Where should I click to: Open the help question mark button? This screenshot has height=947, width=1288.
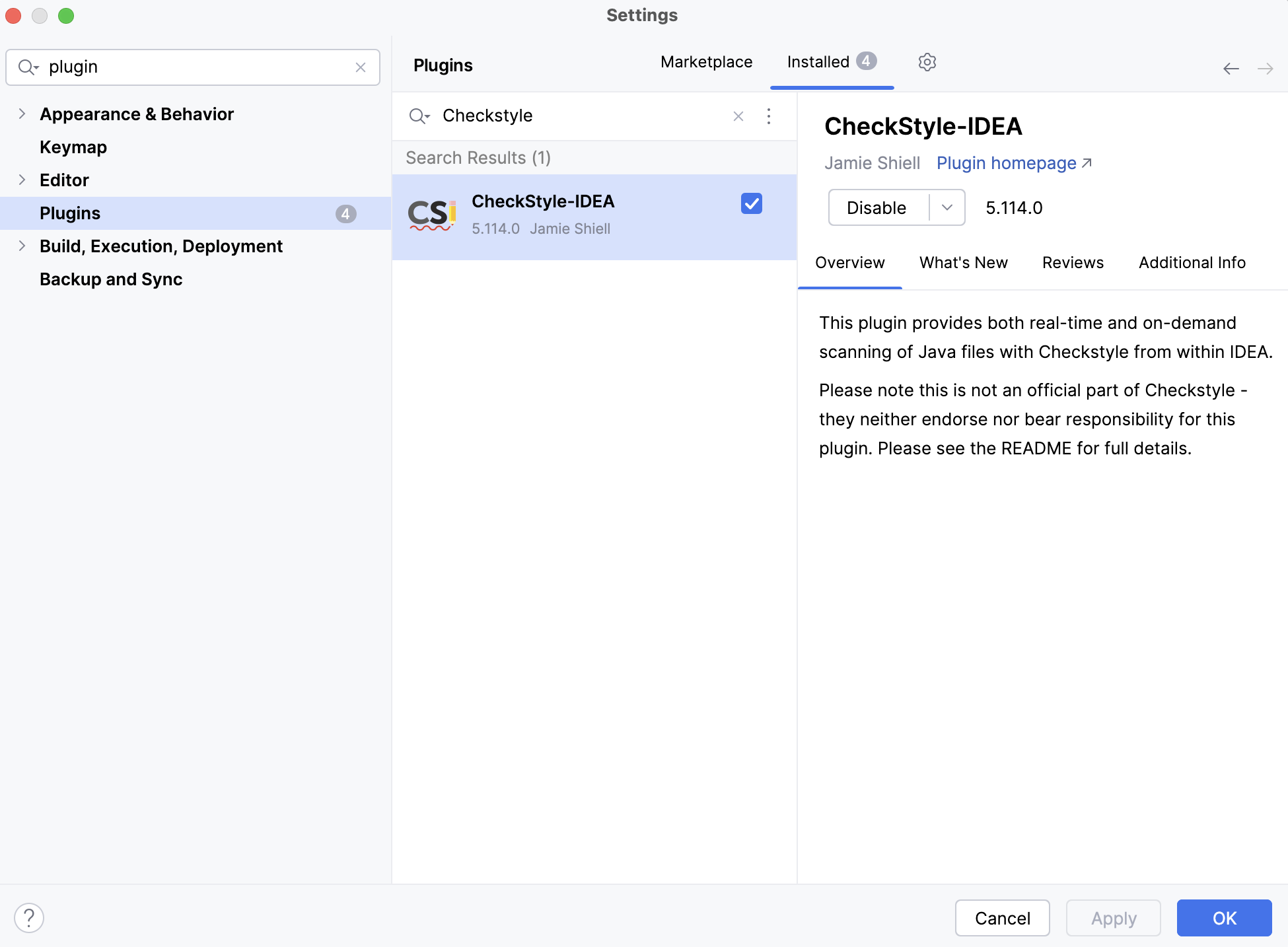point(29,917)
